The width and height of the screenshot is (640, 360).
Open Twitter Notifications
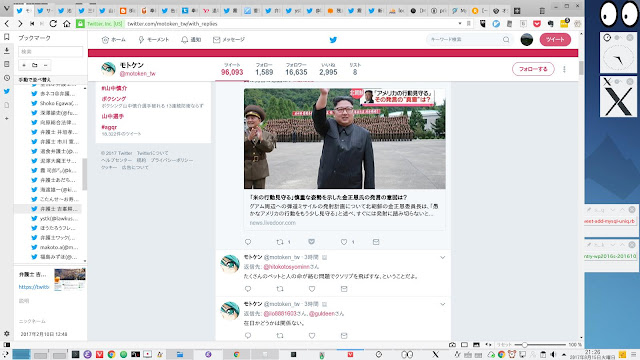coord(191,40)
